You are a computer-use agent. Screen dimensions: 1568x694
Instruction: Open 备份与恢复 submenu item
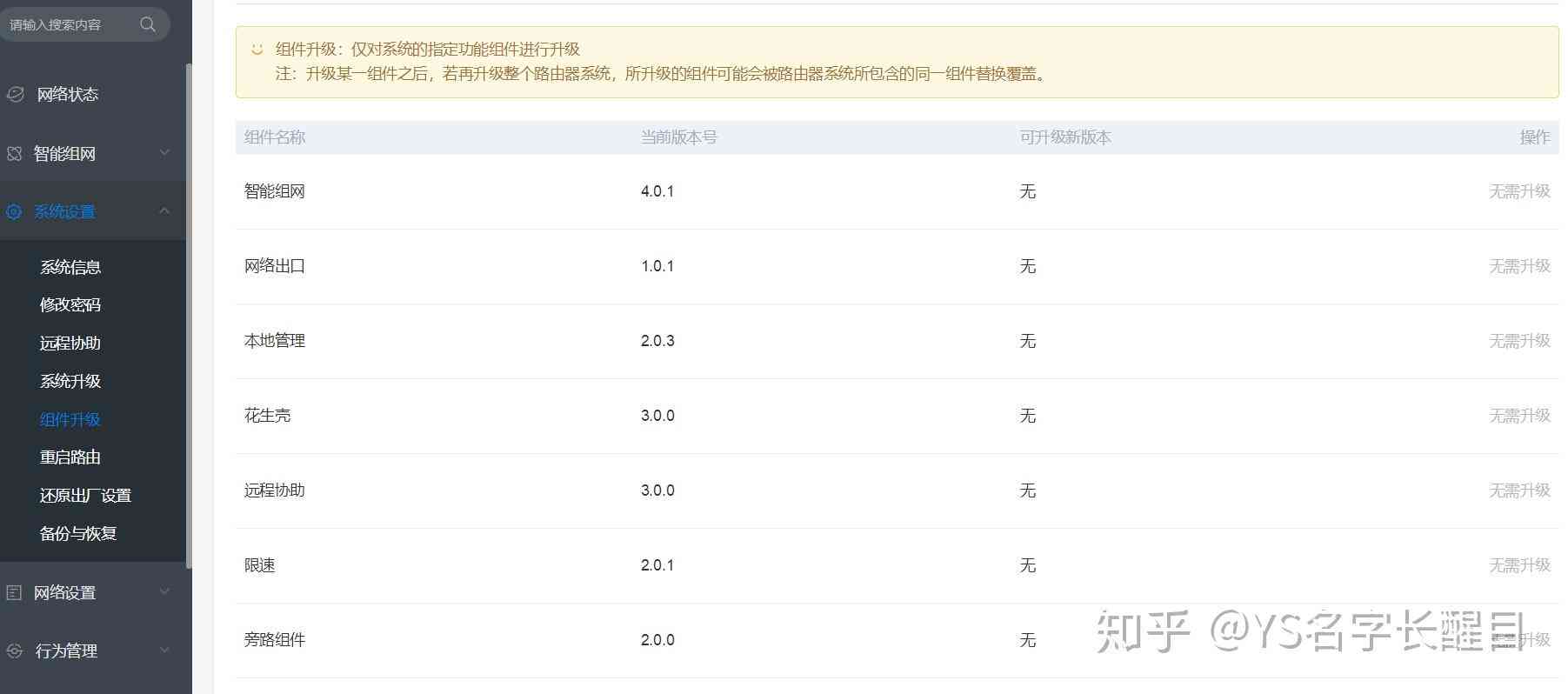pos(78,534)
